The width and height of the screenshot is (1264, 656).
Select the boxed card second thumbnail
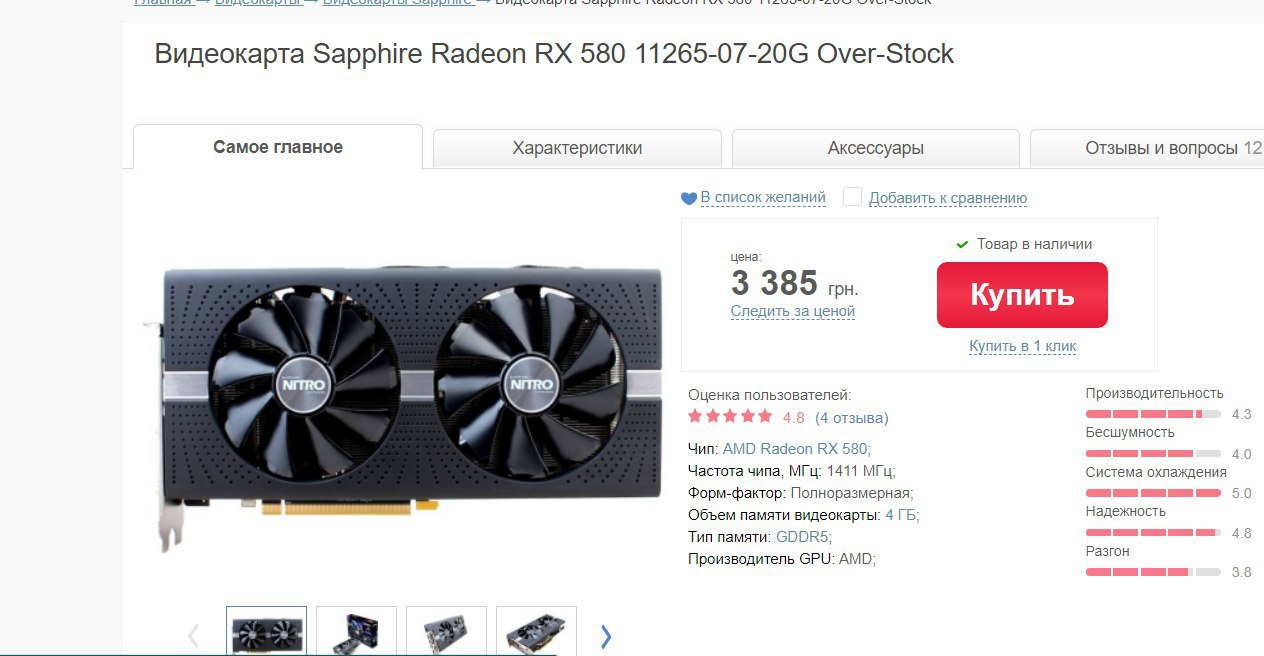[356, 631]
